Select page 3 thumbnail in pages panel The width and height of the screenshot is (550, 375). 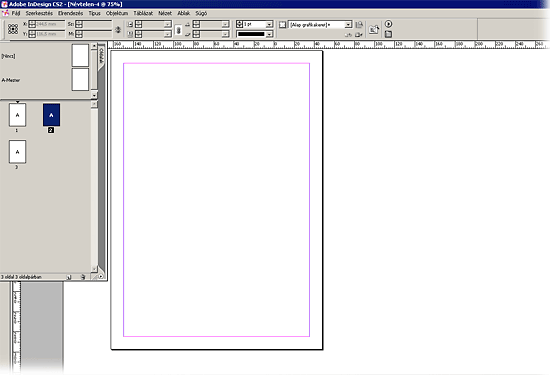[x=17, y=152]
